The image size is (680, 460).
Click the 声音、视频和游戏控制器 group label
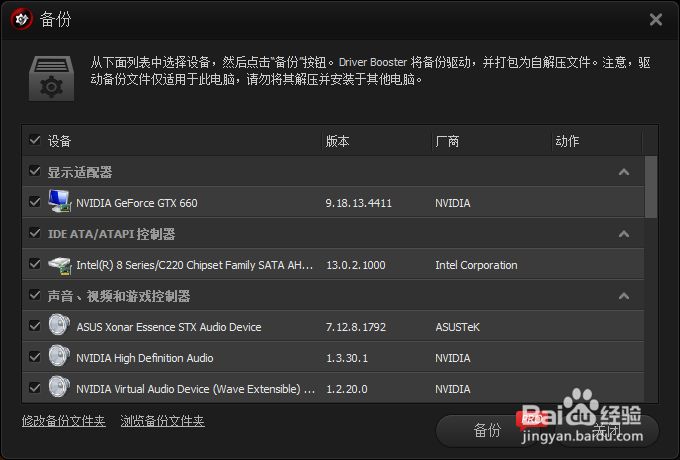click(x=119, y=296)
